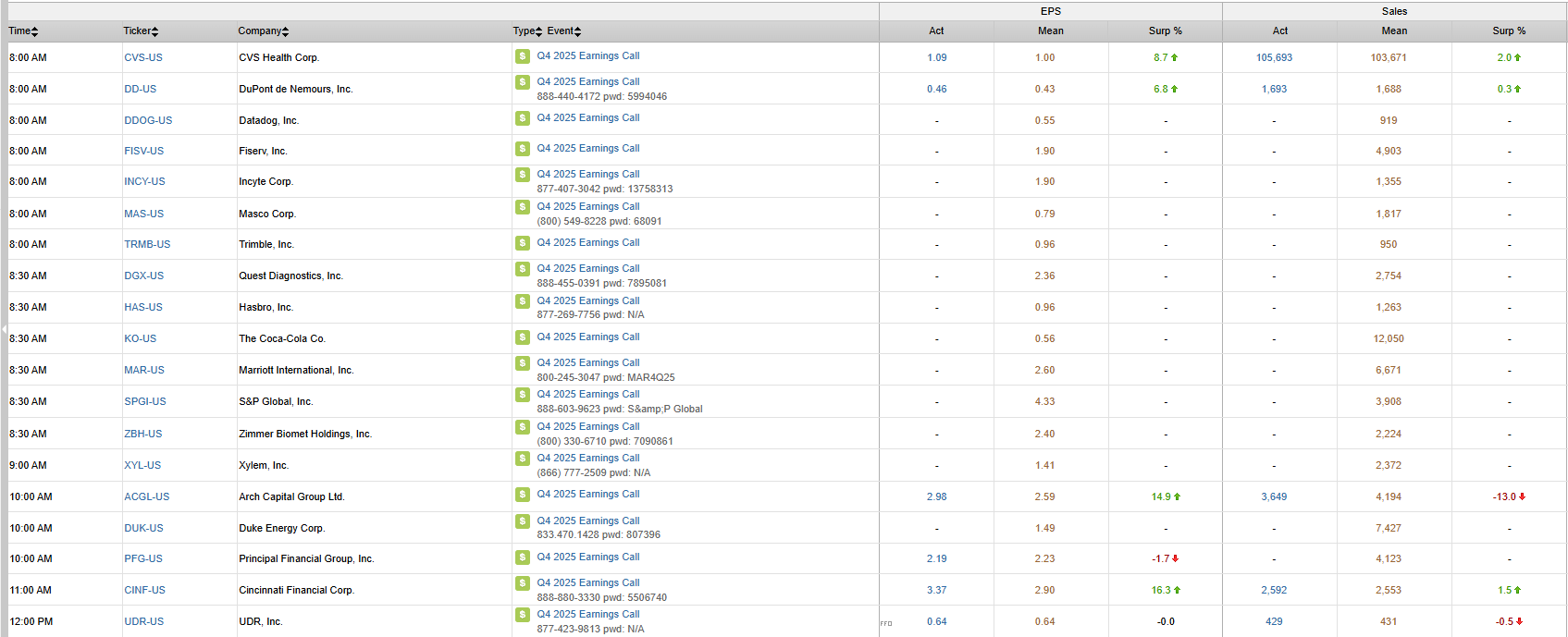This screenshot has height=637, width=1568.
Task: Open the CINF-US ticker link
Action: pyautogui.click(x=144, y=590)
